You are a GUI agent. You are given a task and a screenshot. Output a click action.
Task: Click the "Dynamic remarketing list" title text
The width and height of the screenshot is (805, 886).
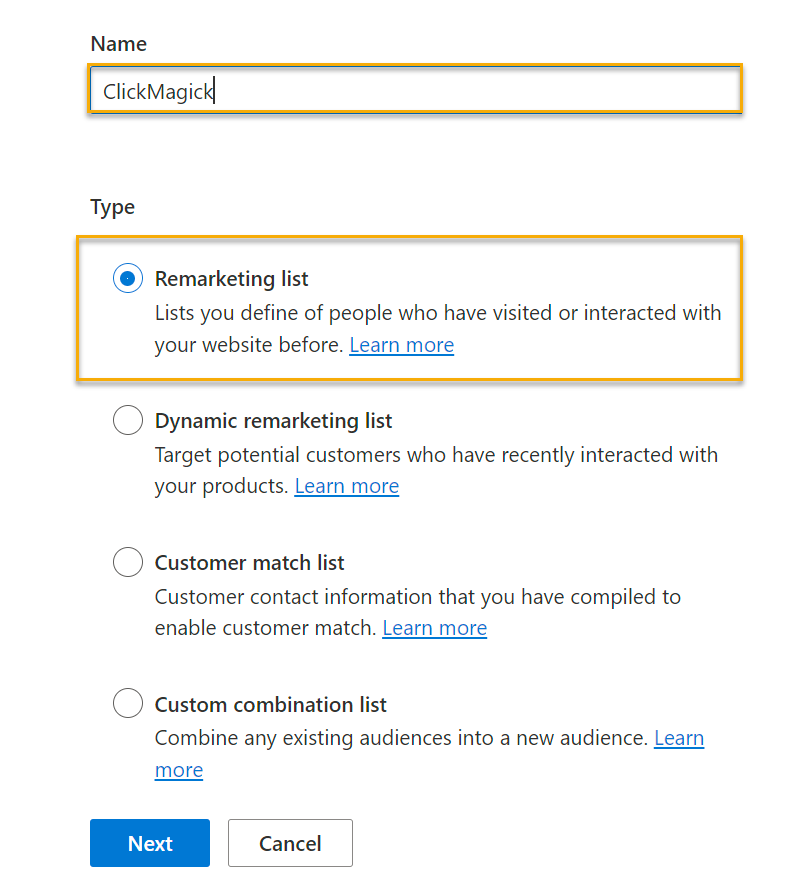point(273,421)
